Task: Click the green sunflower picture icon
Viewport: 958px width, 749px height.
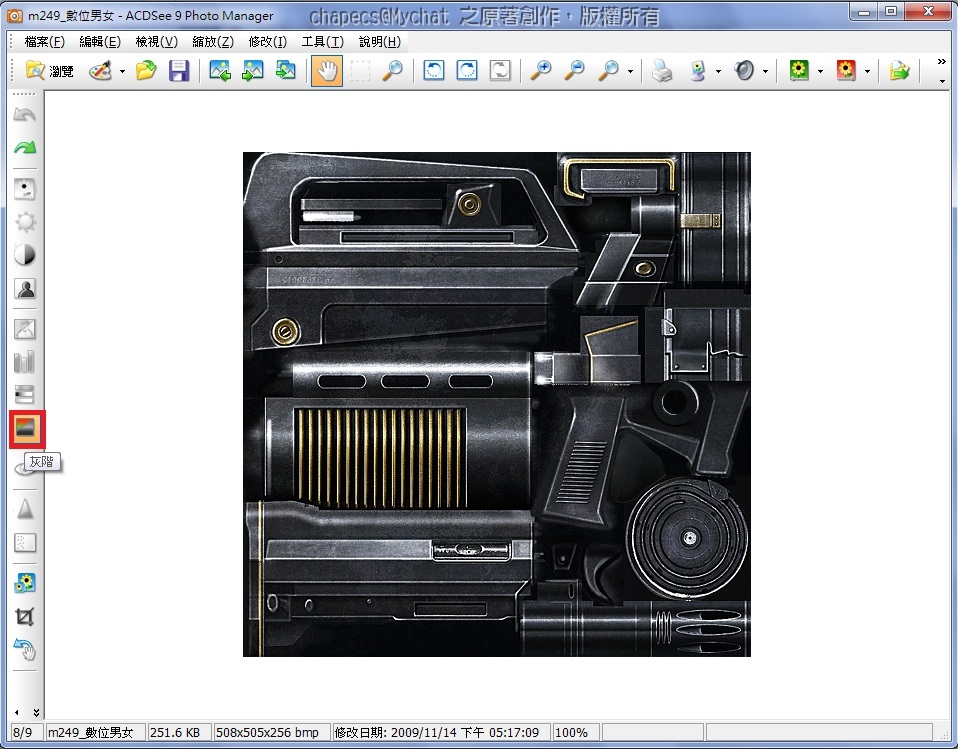Action: tap(799, 71)
